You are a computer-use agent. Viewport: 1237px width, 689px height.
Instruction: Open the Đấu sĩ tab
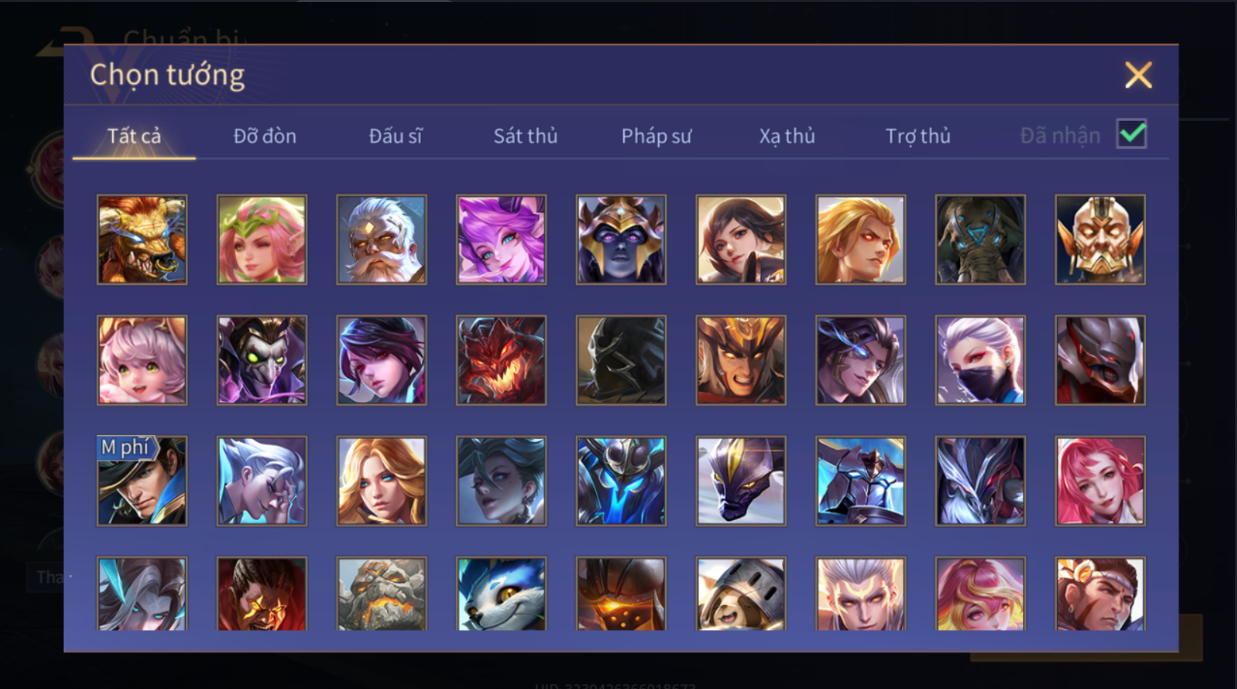[x=395, y=136]
